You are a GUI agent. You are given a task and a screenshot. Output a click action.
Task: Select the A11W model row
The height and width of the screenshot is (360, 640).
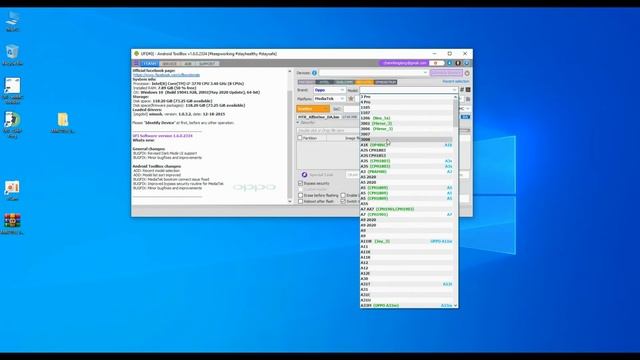click(x=407, y=241)
